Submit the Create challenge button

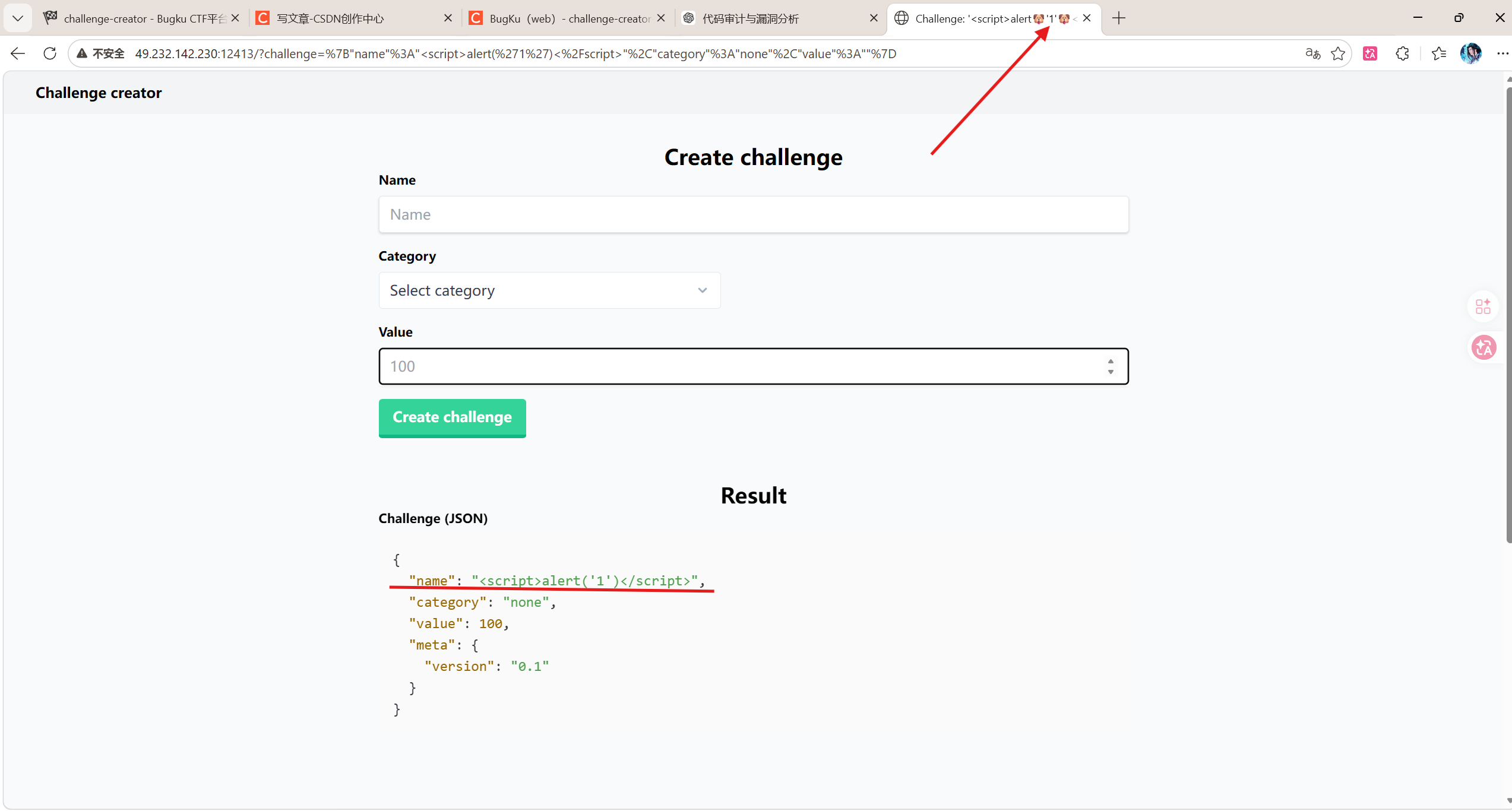453,418
